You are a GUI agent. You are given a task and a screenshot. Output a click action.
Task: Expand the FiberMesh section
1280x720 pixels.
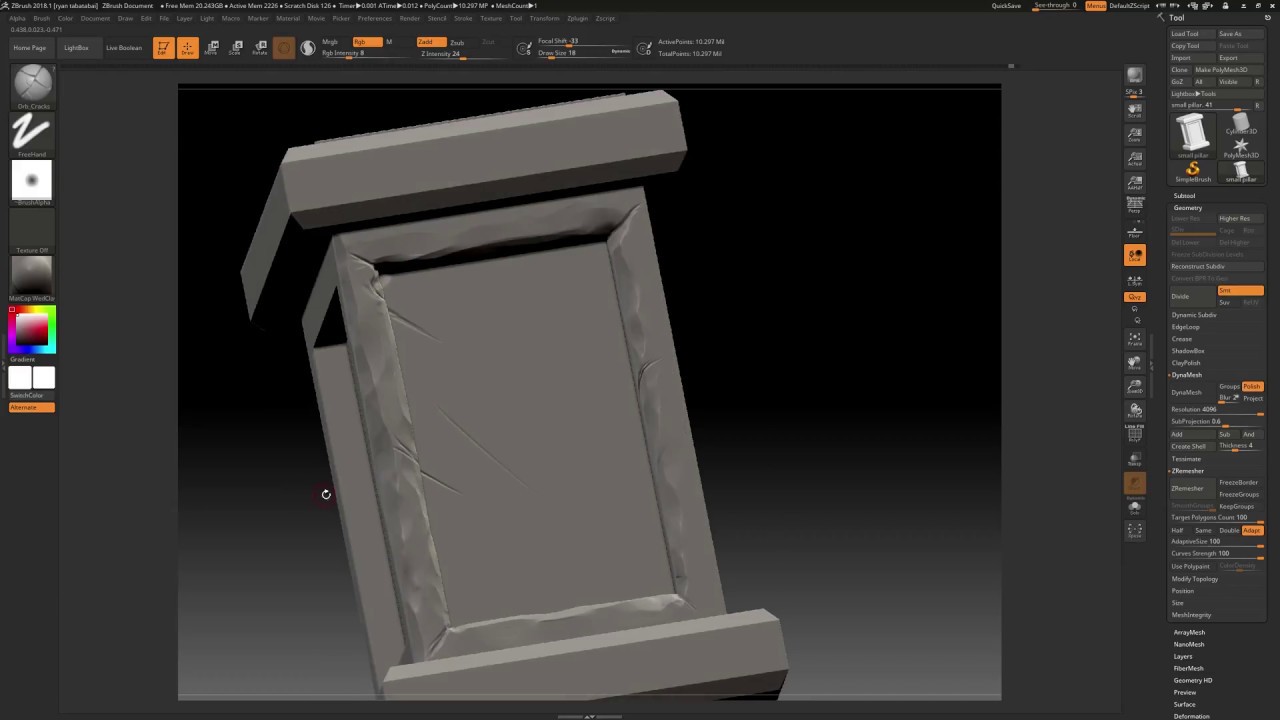tap(1189, 669)
